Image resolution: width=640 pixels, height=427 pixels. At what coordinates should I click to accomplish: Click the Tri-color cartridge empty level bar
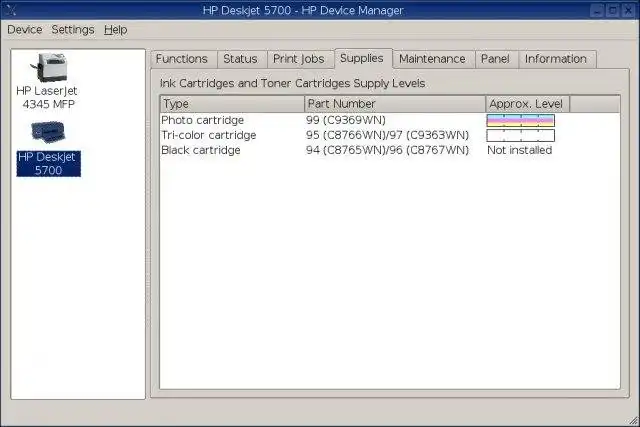point(520,136)
